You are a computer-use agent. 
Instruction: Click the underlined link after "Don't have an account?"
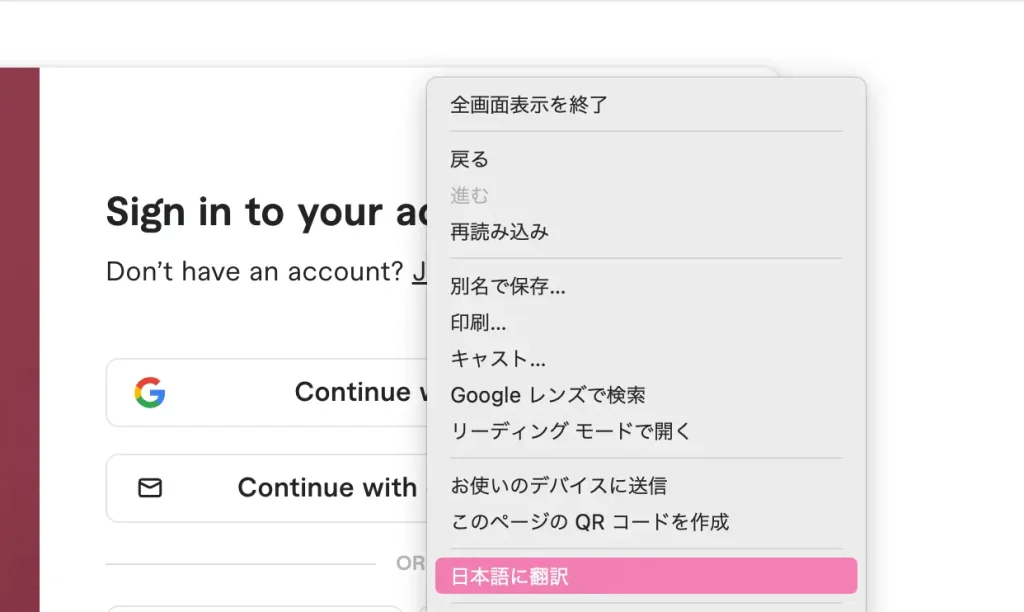tap(420, 272)
